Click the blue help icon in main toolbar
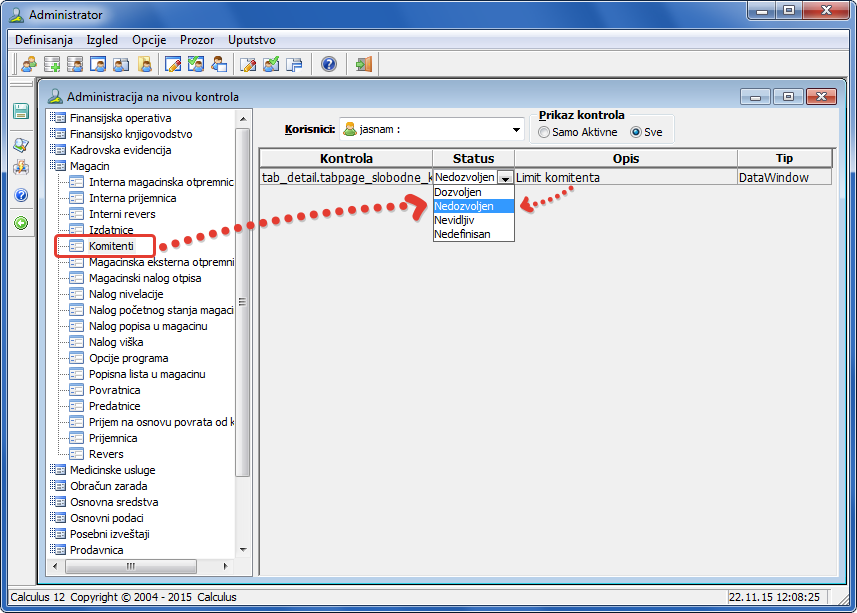This screenshot has width=857, height=613. [x=328, y=65]
